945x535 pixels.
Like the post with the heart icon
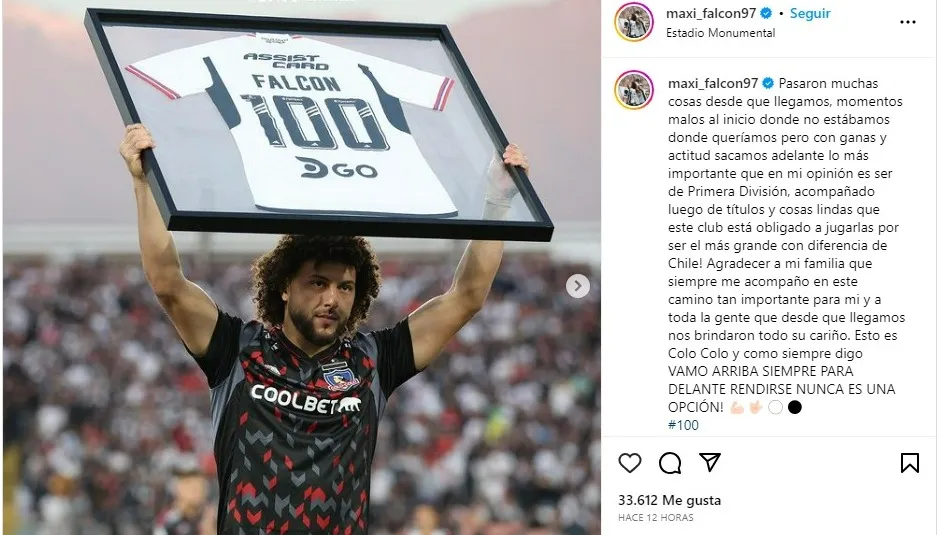pyautogui.click(x=630, y=463)
